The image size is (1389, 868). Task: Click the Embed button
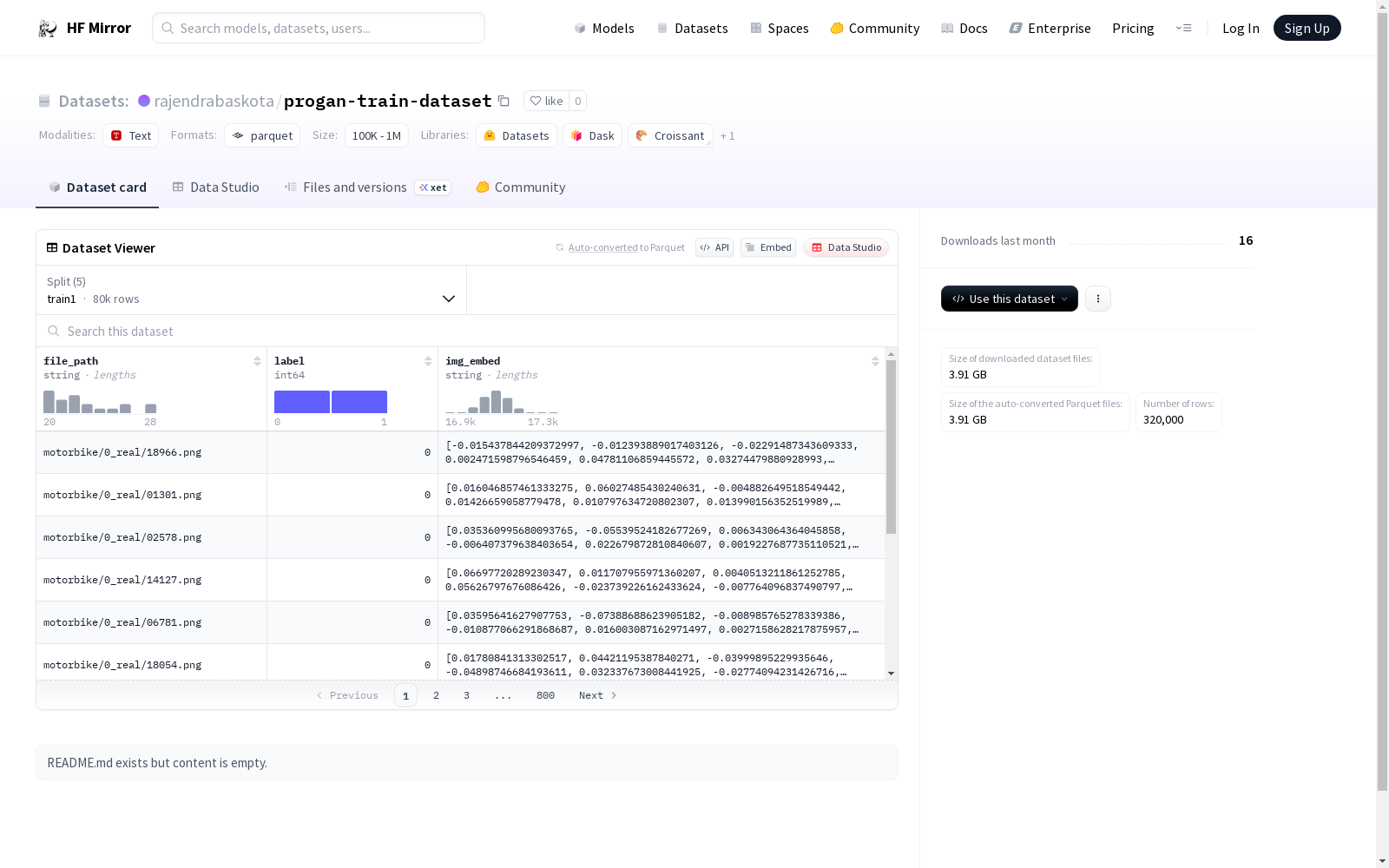tap(768, 247)
